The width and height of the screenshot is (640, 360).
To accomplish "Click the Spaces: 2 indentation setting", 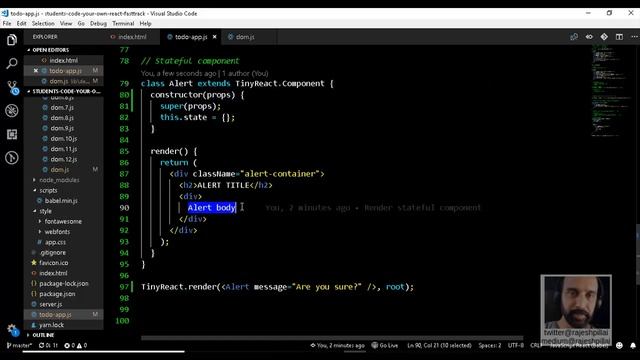I will (x=490, y=345).
